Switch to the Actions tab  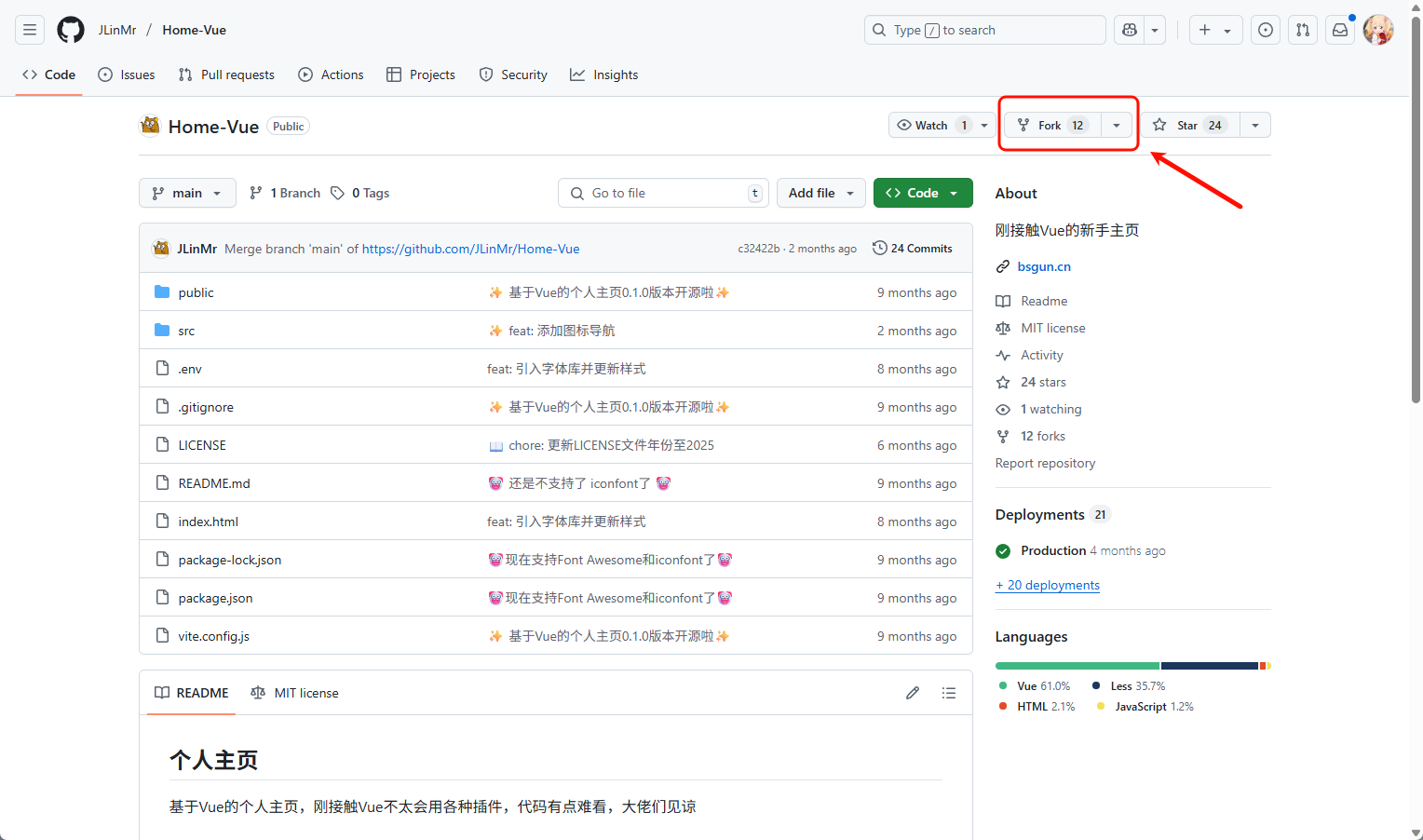[331, 75]
